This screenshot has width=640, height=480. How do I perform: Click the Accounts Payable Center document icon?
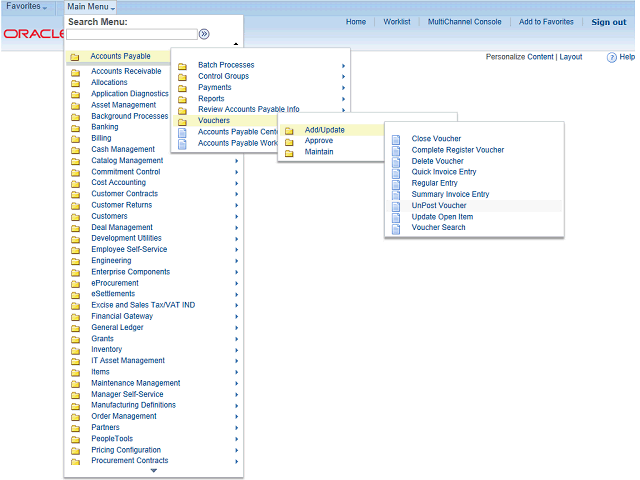[x=182, y=132]
